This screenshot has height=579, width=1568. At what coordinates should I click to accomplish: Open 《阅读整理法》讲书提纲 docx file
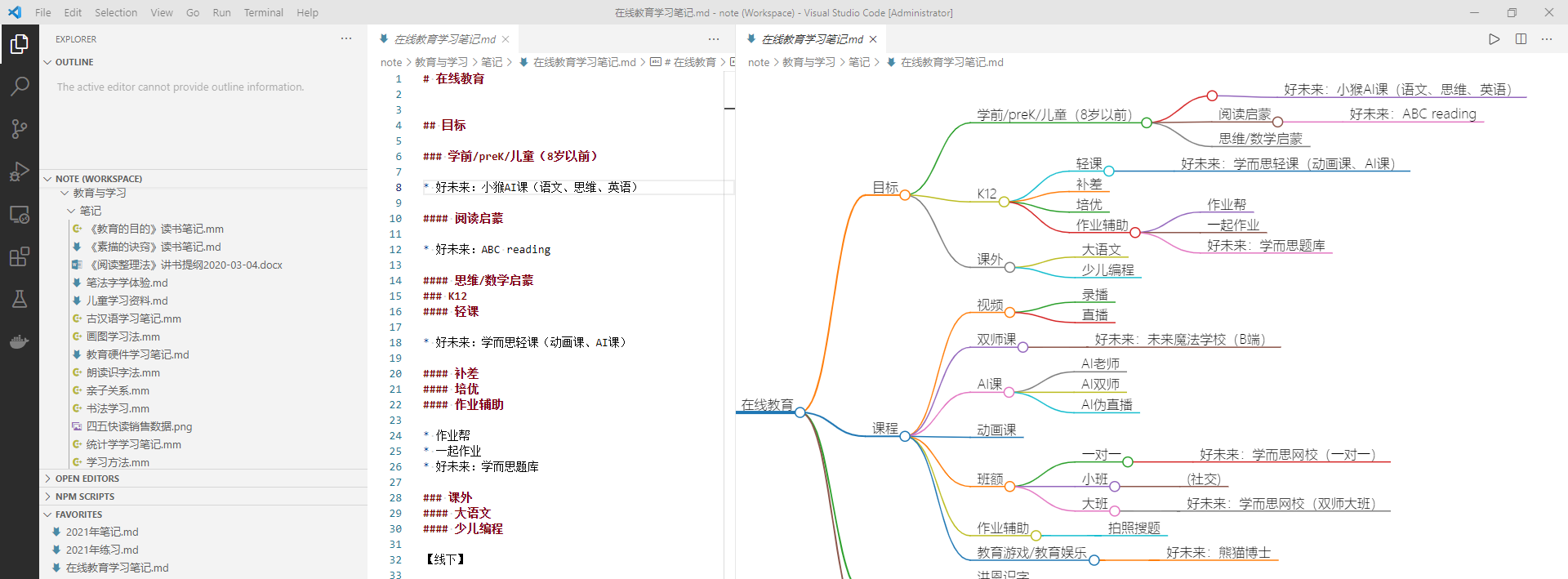tap(185, 265)
